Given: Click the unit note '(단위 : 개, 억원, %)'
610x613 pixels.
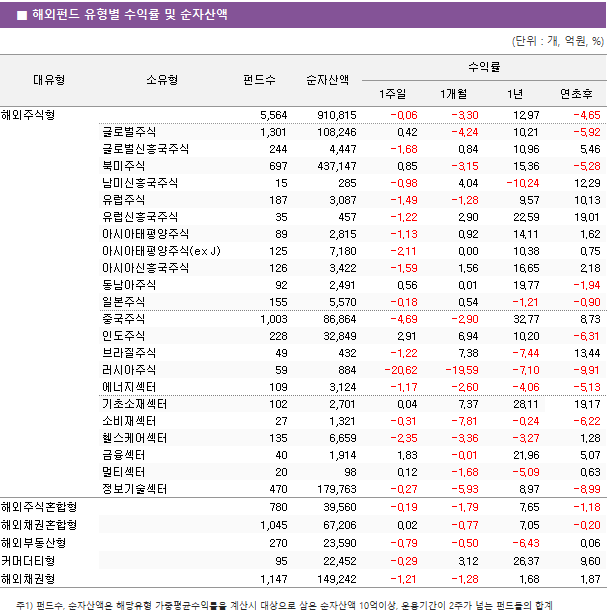Looking at the screenshot, I should pyautogui.click(x=558, y=41).
